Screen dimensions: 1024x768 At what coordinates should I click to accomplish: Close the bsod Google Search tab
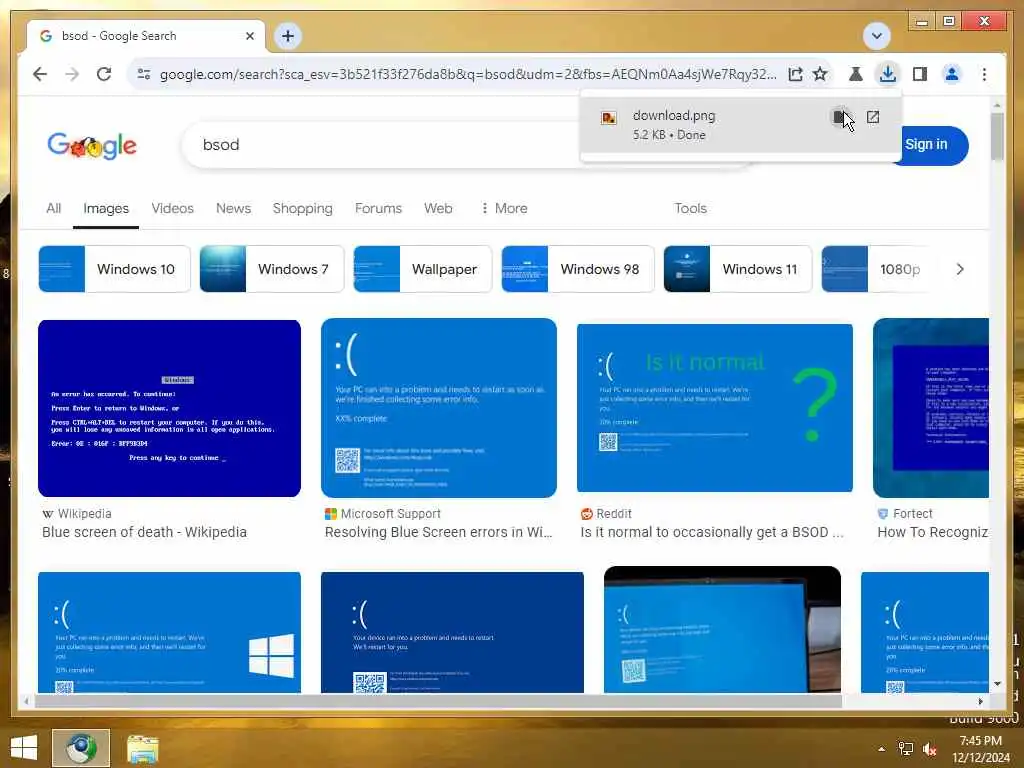(249, 36)
